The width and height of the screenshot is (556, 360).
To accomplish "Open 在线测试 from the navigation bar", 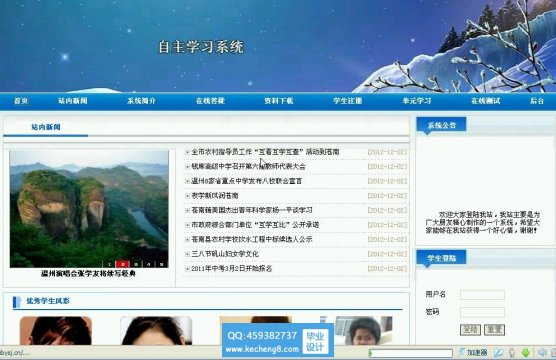I will (x=485, y=101).
